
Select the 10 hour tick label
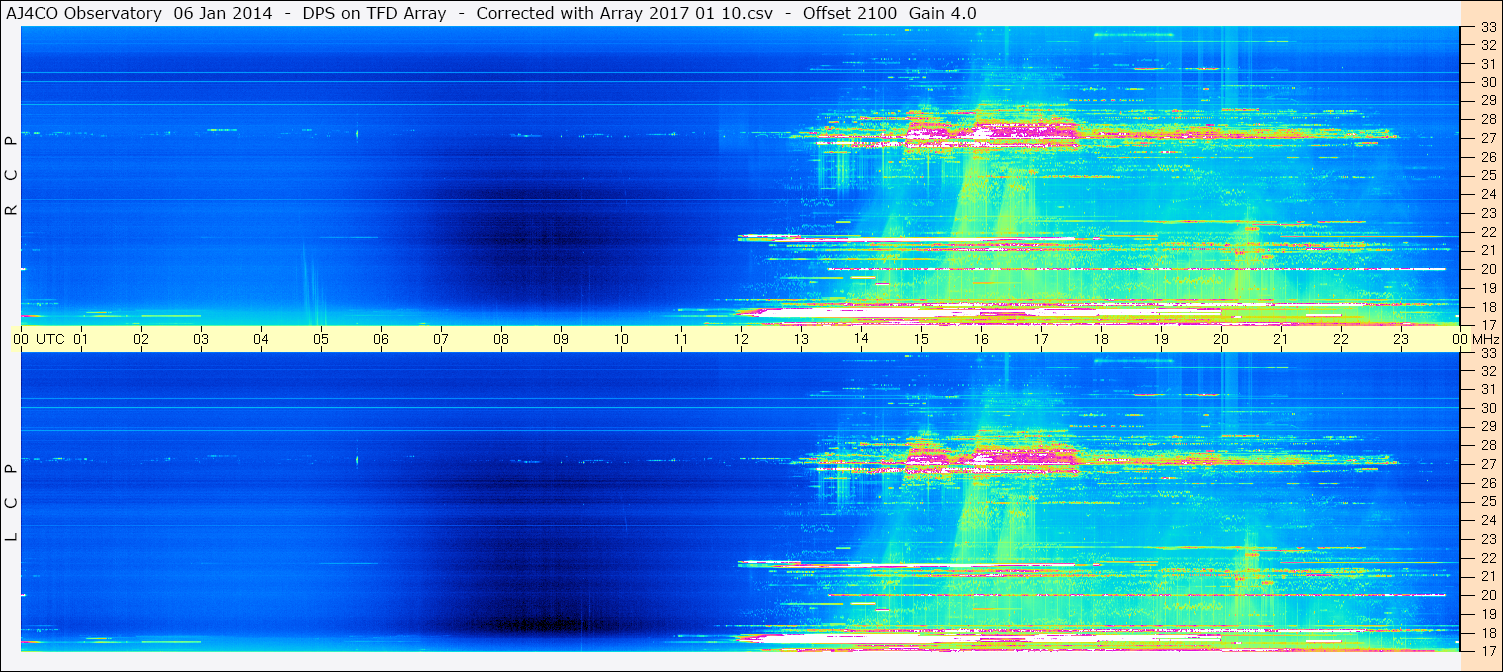pos(621,339)
